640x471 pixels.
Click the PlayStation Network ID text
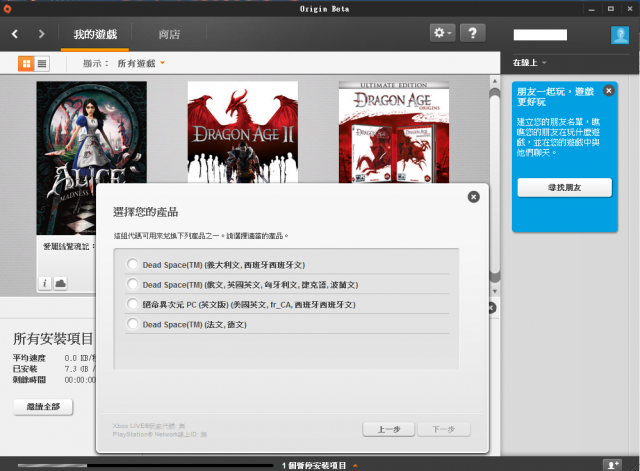coord(160,434)
